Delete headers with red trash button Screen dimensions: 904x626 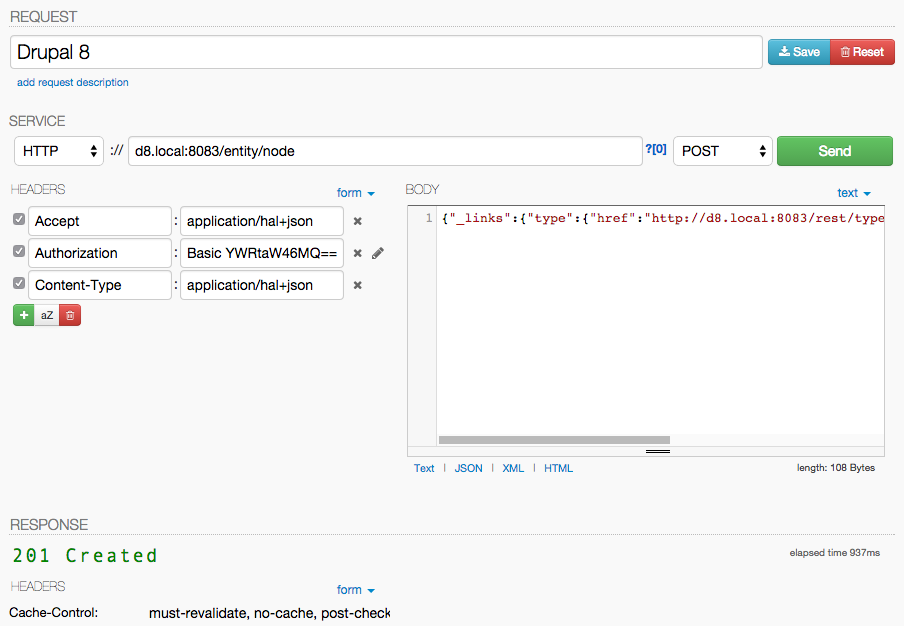click(x=70, y=315)
